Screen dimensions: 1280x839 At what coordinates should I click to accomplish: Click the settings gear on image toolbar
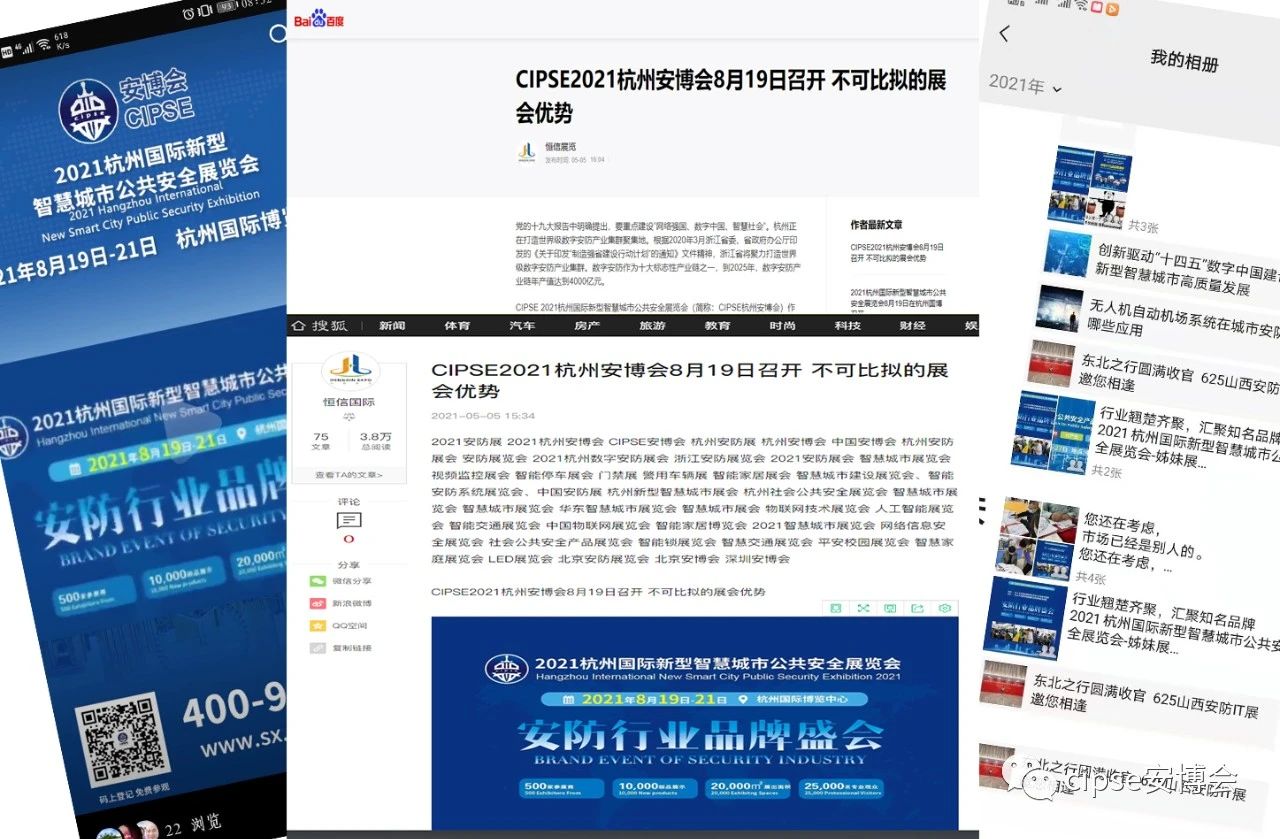(x=943, y=608)
